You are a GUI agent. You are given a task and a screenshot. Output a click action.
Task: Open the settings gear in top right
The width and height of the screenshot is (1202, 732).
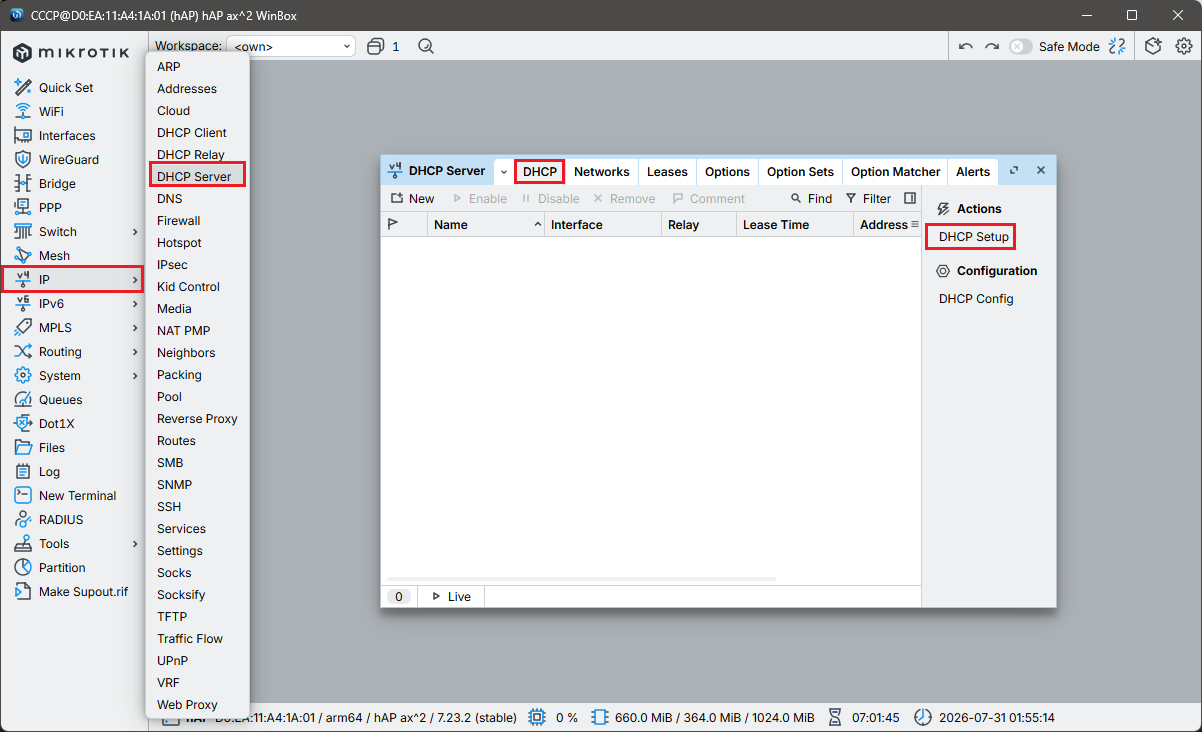click(x=1183, y=46)
